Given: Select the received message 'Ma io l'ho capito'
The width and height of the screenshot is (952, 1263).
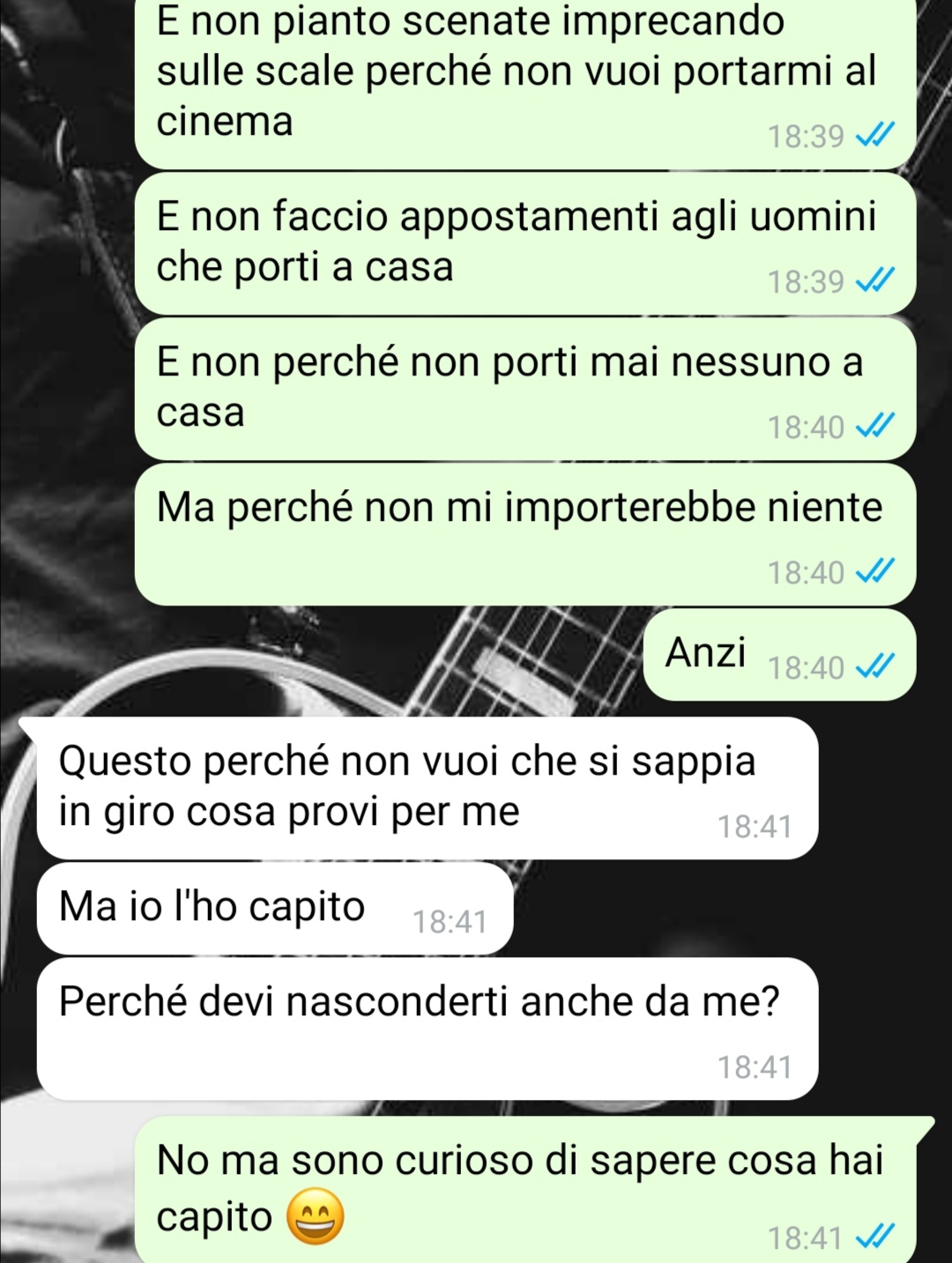Looking at the screenshot, I should pyautogui.click(x=275, y=909).
